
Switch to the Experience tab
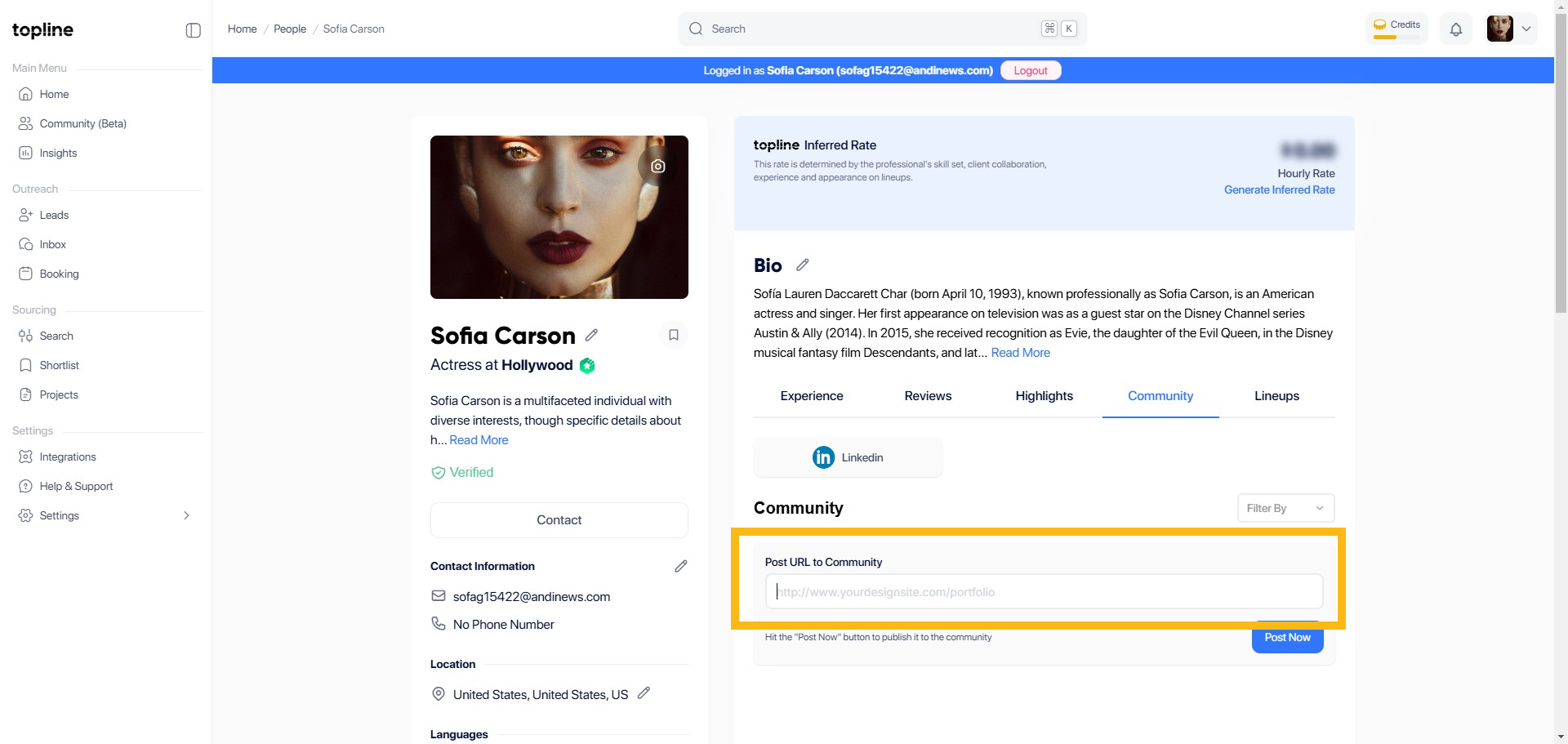(x=811, y=396)
